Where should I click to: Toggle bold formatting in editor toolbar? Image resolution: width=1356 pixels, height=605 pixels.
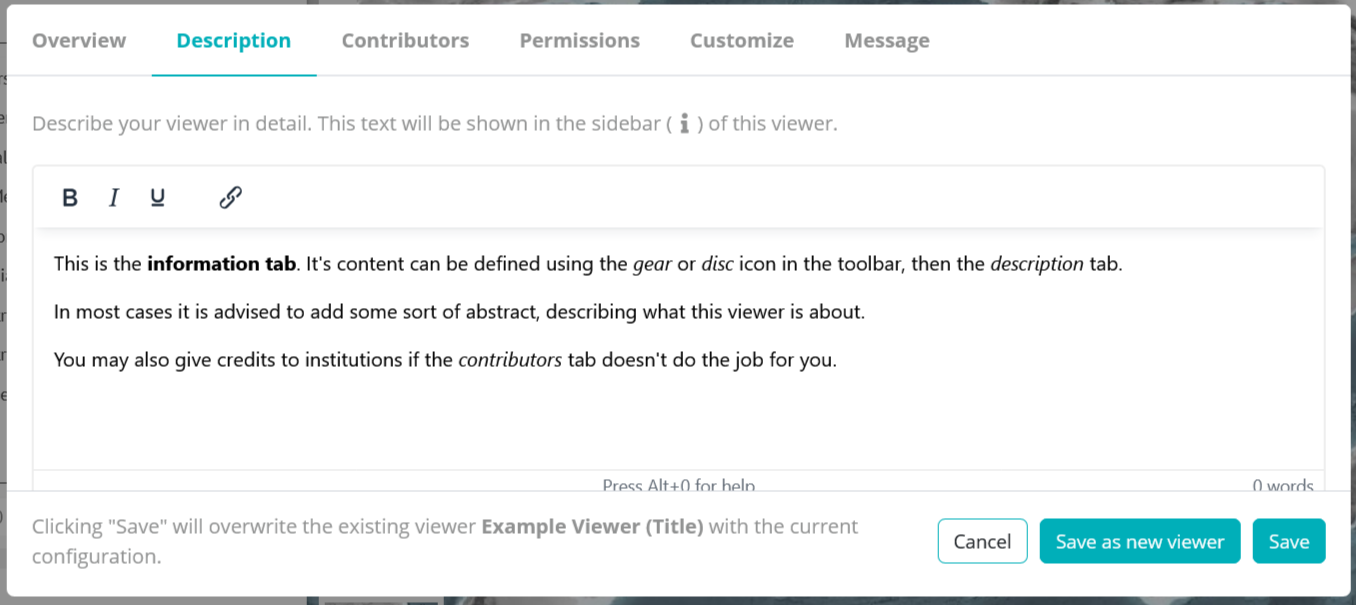[x=70, y=198]
